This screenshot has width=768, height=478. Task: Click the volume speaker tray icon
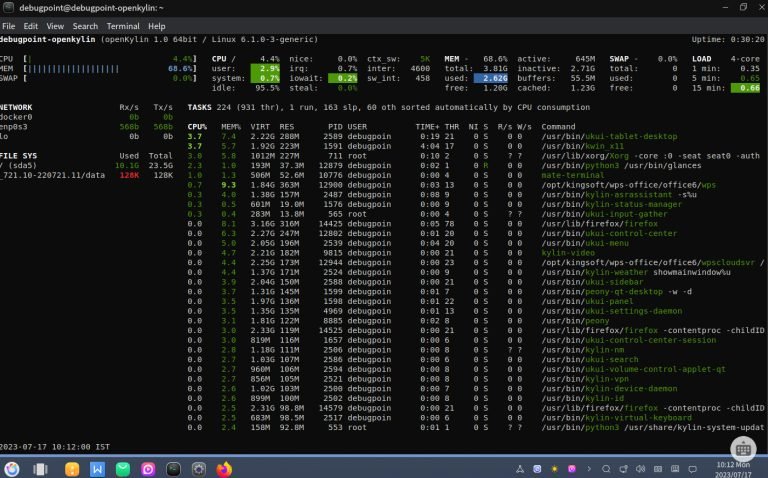coord(640,468)
